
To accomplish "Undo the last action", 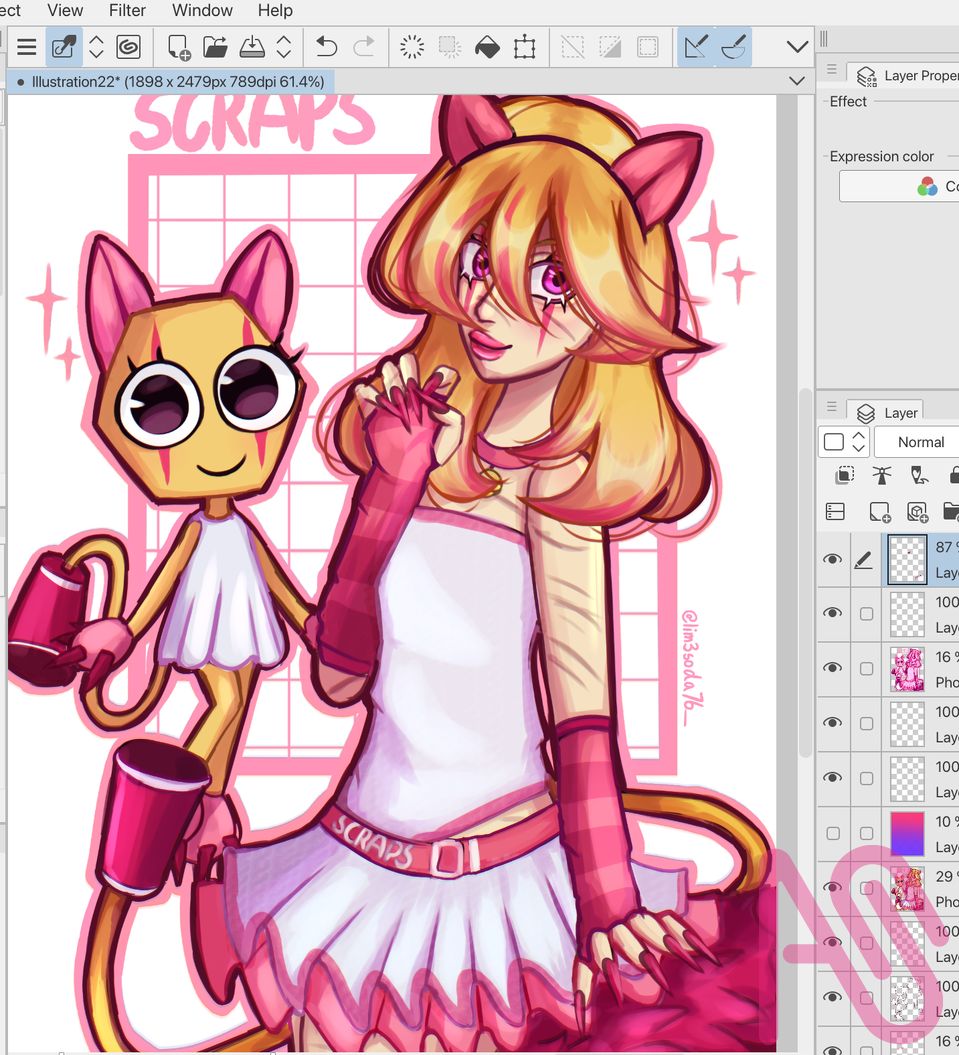I will tap(325, 46).
